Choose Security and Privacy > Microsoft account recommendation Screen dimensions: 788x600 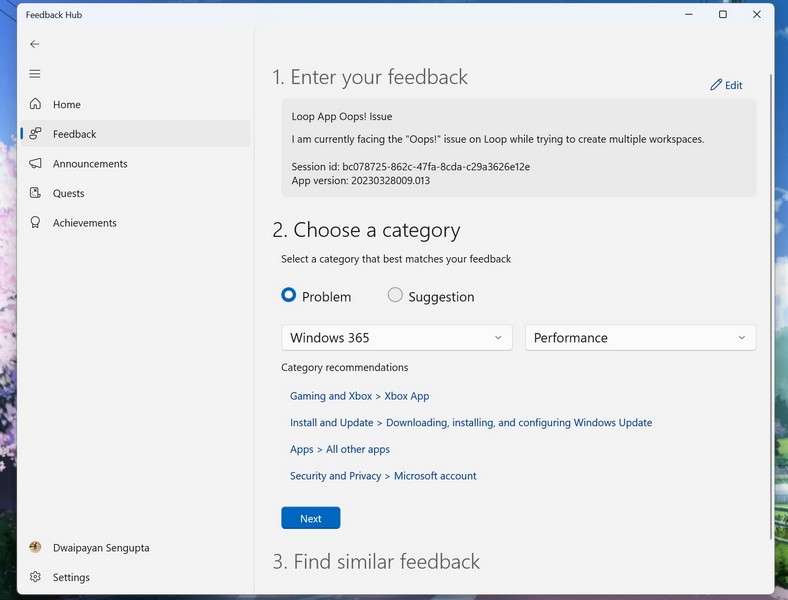click(383, 476)
